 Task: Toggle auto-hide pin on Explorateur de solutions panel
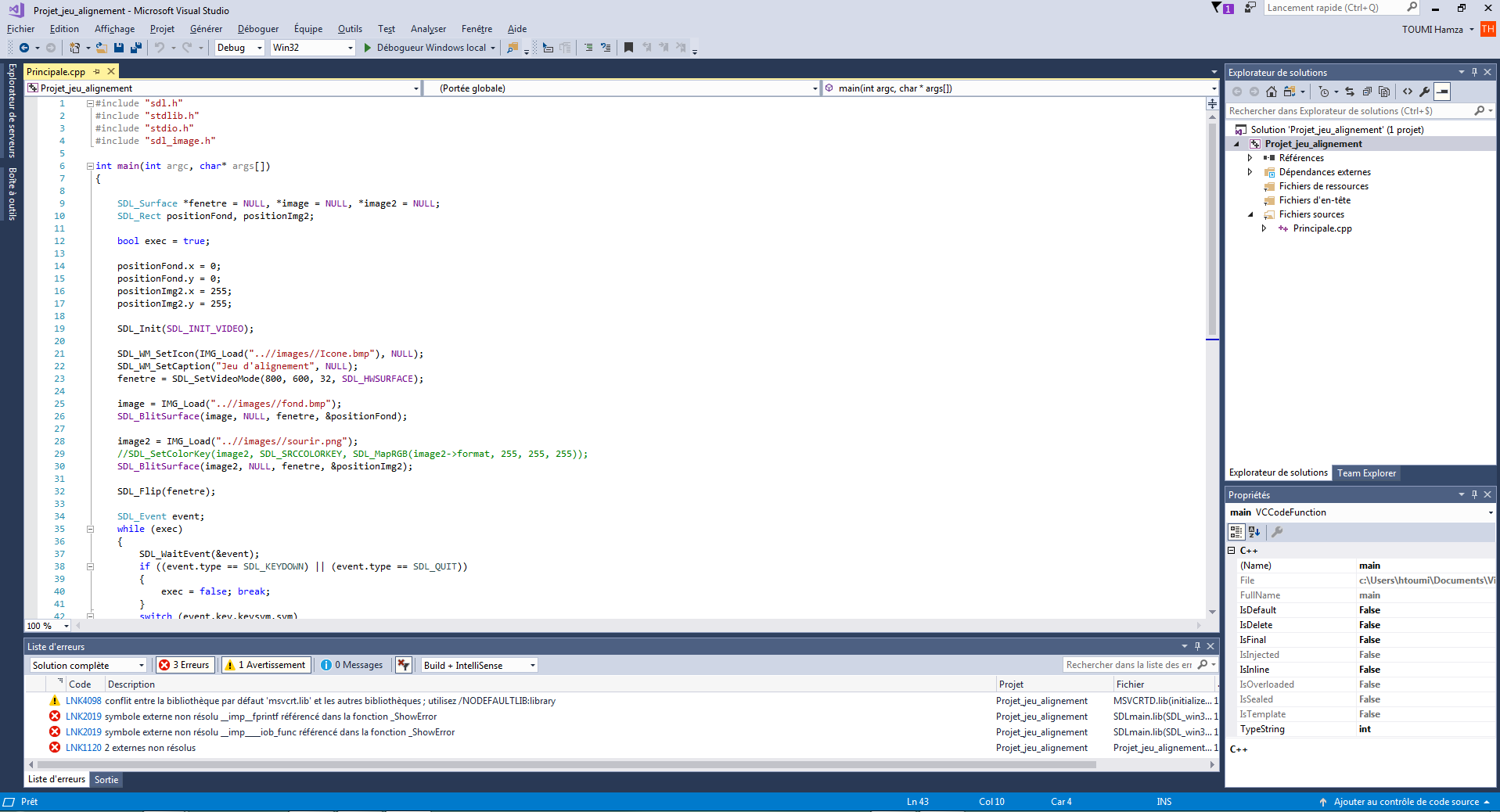pos(1475,72)
